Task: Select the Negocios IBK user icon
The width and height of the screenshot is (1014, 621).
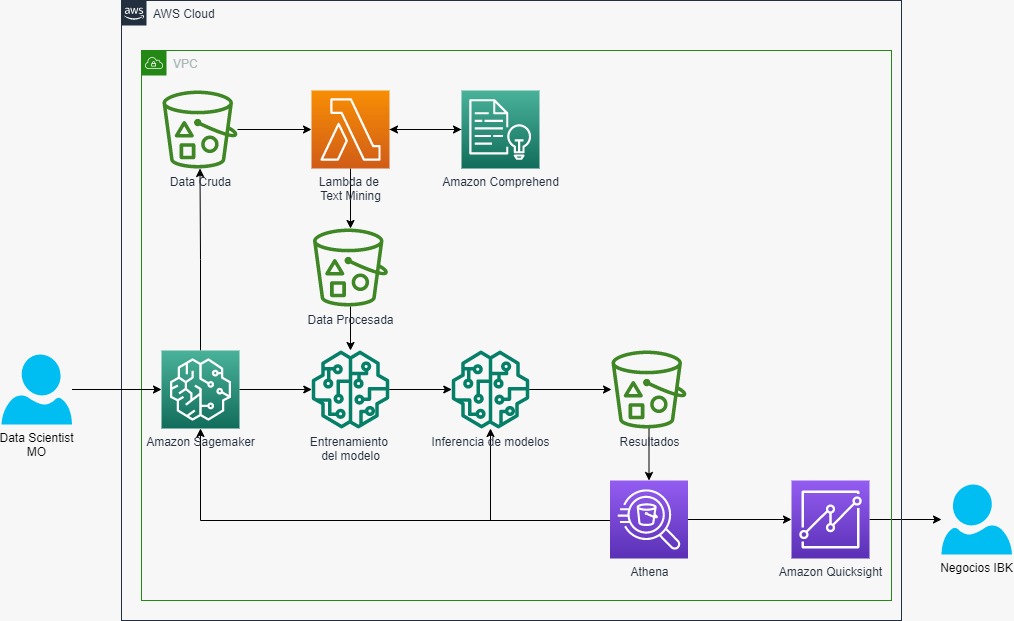Action: coord(976,519)
